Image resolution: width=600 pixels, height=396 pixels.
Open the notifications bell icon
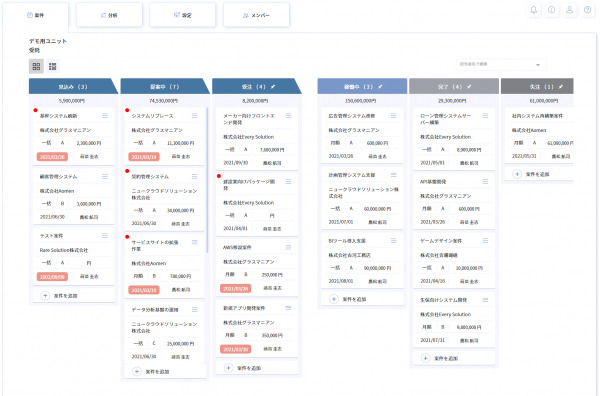tap(533, 10)
